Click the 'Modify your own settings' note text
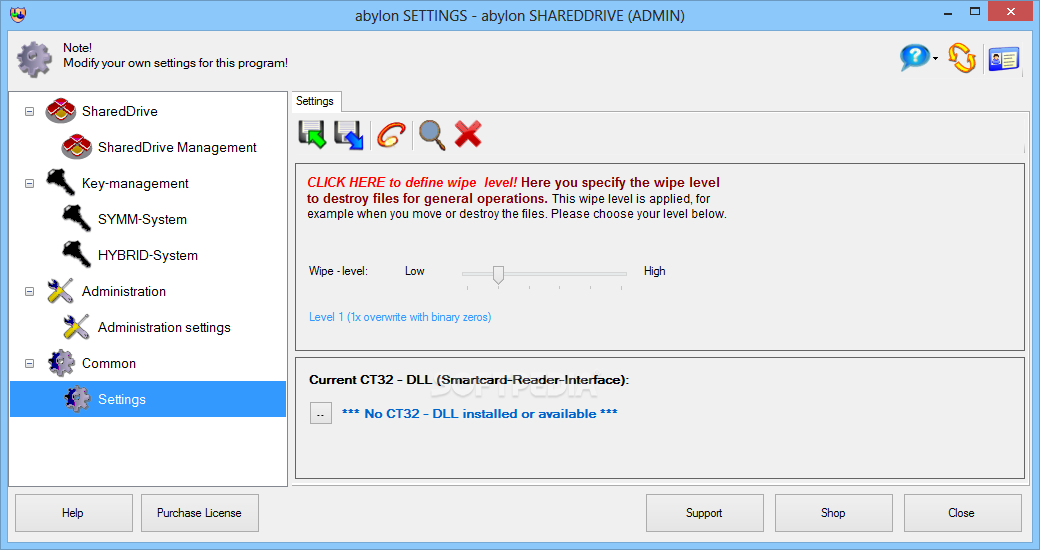The width and height of the screenshot is (1040, 550). (176, 63)
